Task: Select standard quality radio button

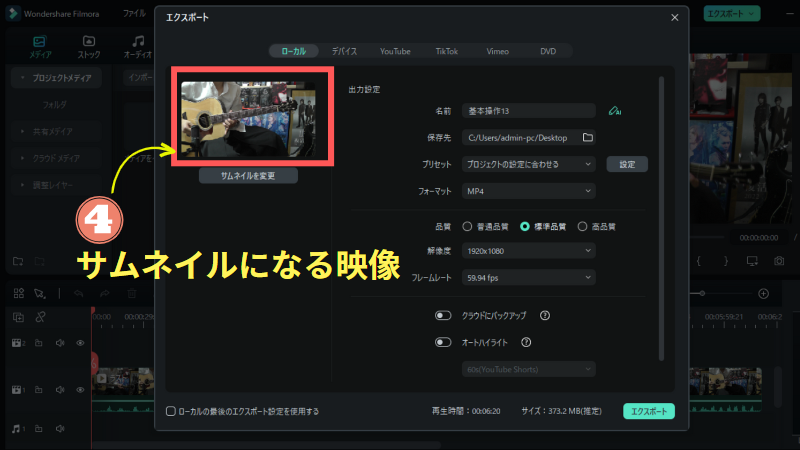Action: coord(524,227)
